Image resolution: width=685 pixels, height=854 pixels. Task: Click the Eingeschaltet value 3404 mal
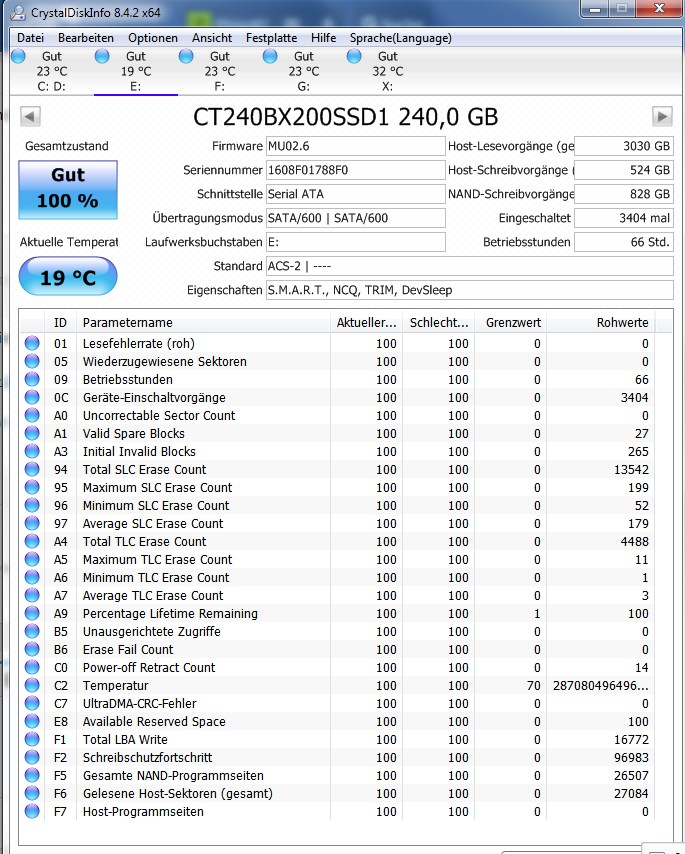pos(624,218)
